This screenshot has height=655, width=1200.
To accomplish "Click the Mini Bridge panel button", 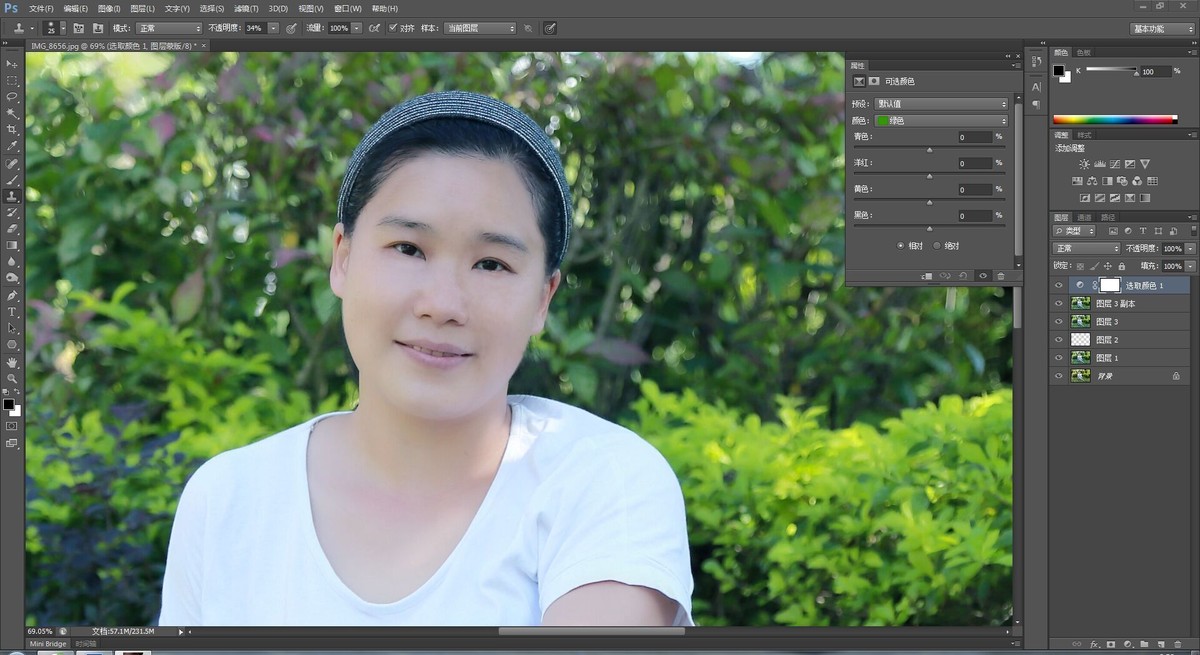I will click(x=48, y=644).
